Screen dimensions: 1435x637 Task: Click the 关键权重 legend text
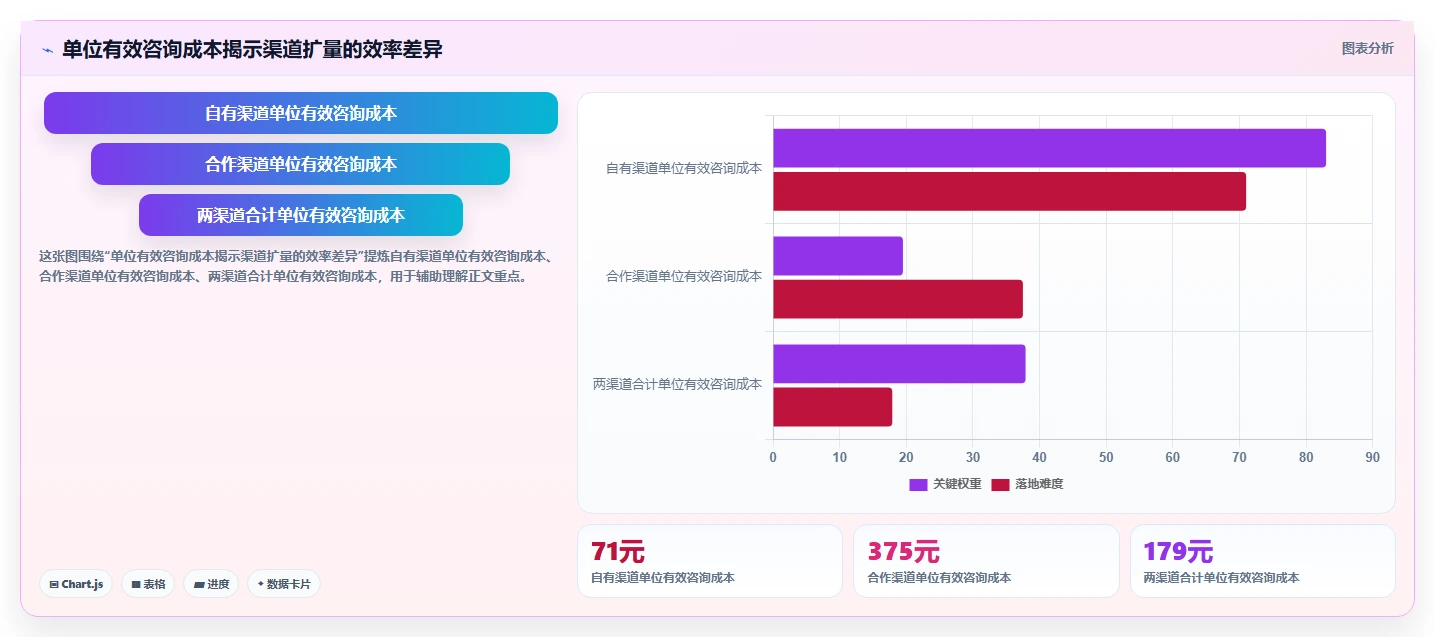(957, 484)
